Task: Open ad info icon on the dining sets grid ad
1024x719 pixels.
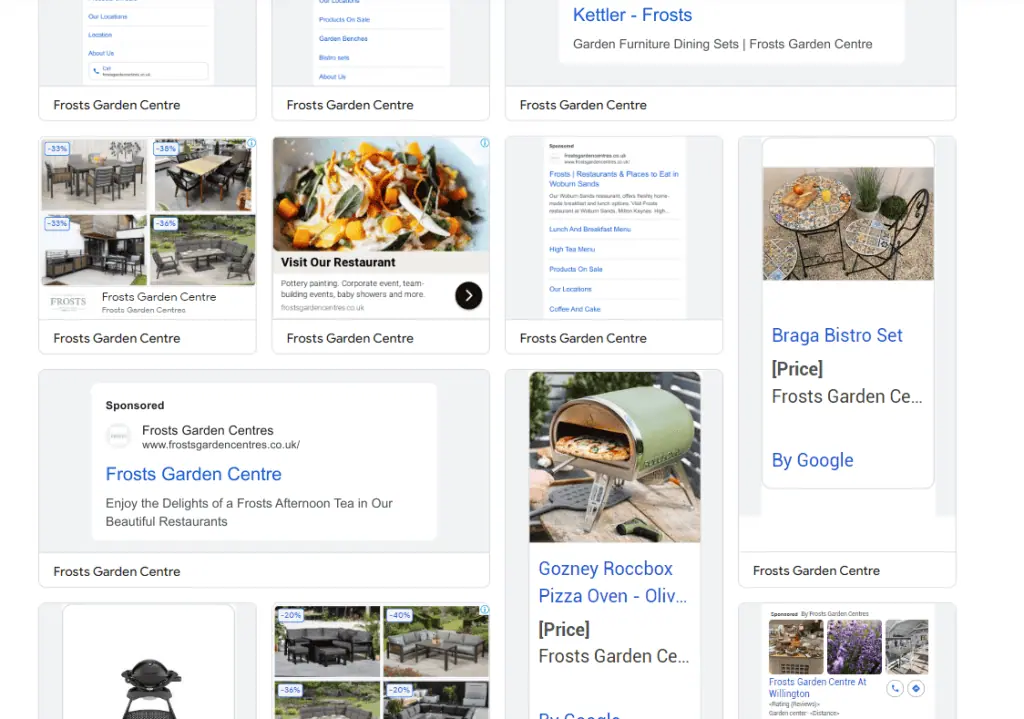Action: click(x=251, y=142)
